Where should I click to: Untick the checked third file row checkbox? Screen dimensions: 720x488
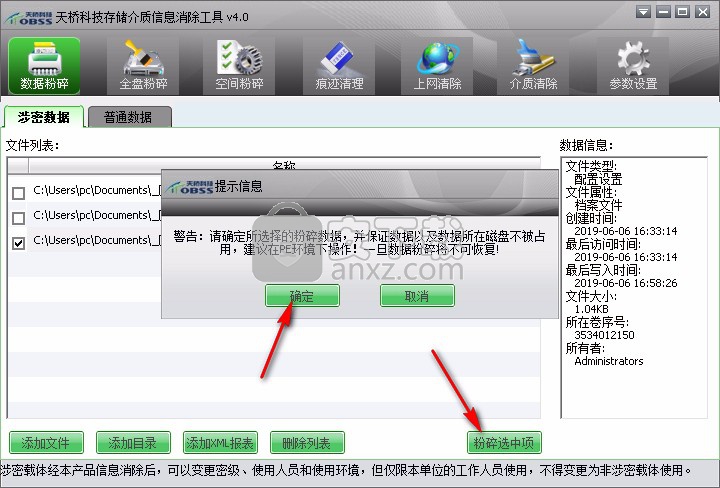click(x=18, y=243)
